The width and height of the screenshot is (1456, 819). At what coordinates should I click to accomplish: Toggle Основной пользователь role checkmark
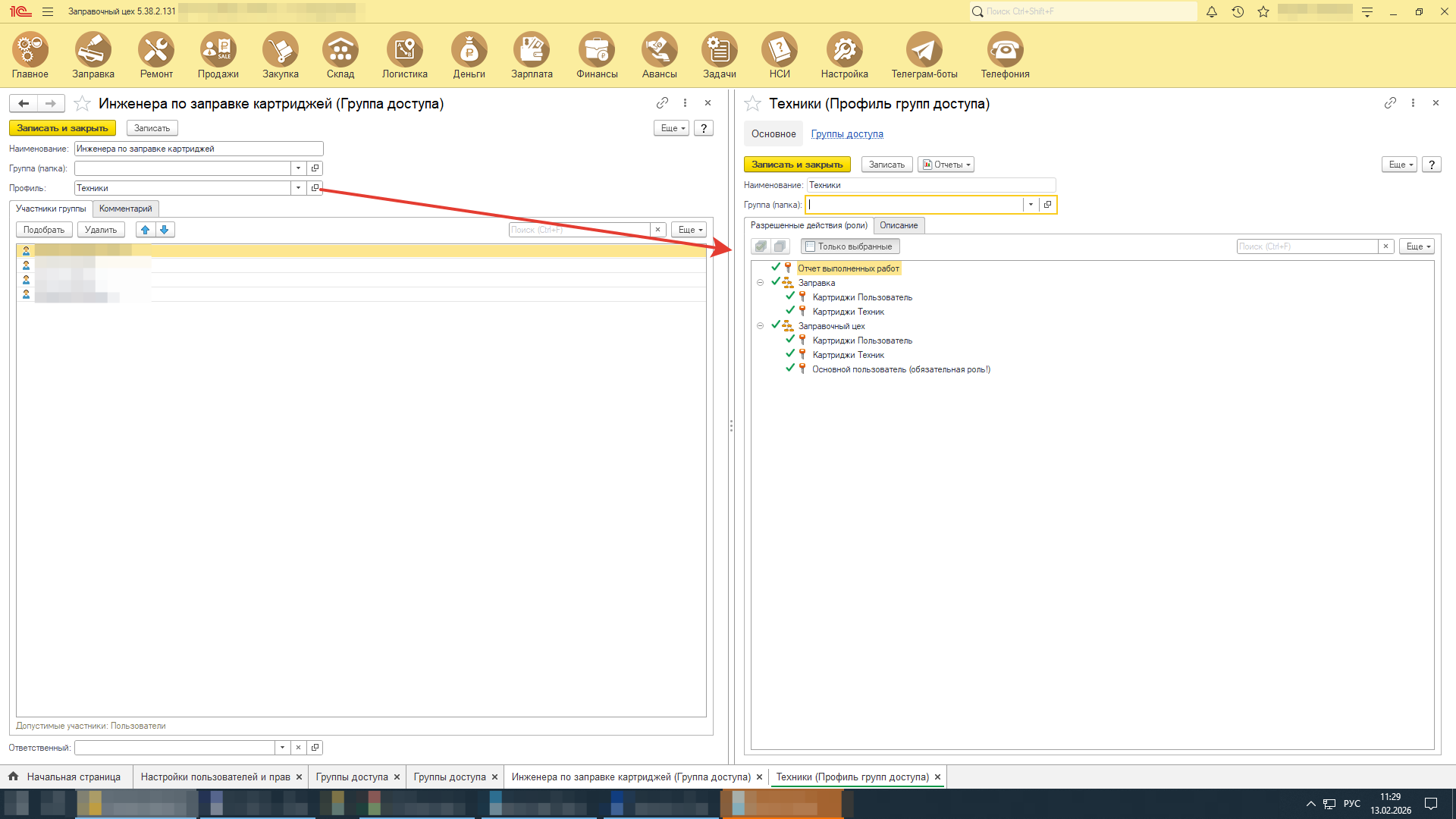tap(790, 369)
